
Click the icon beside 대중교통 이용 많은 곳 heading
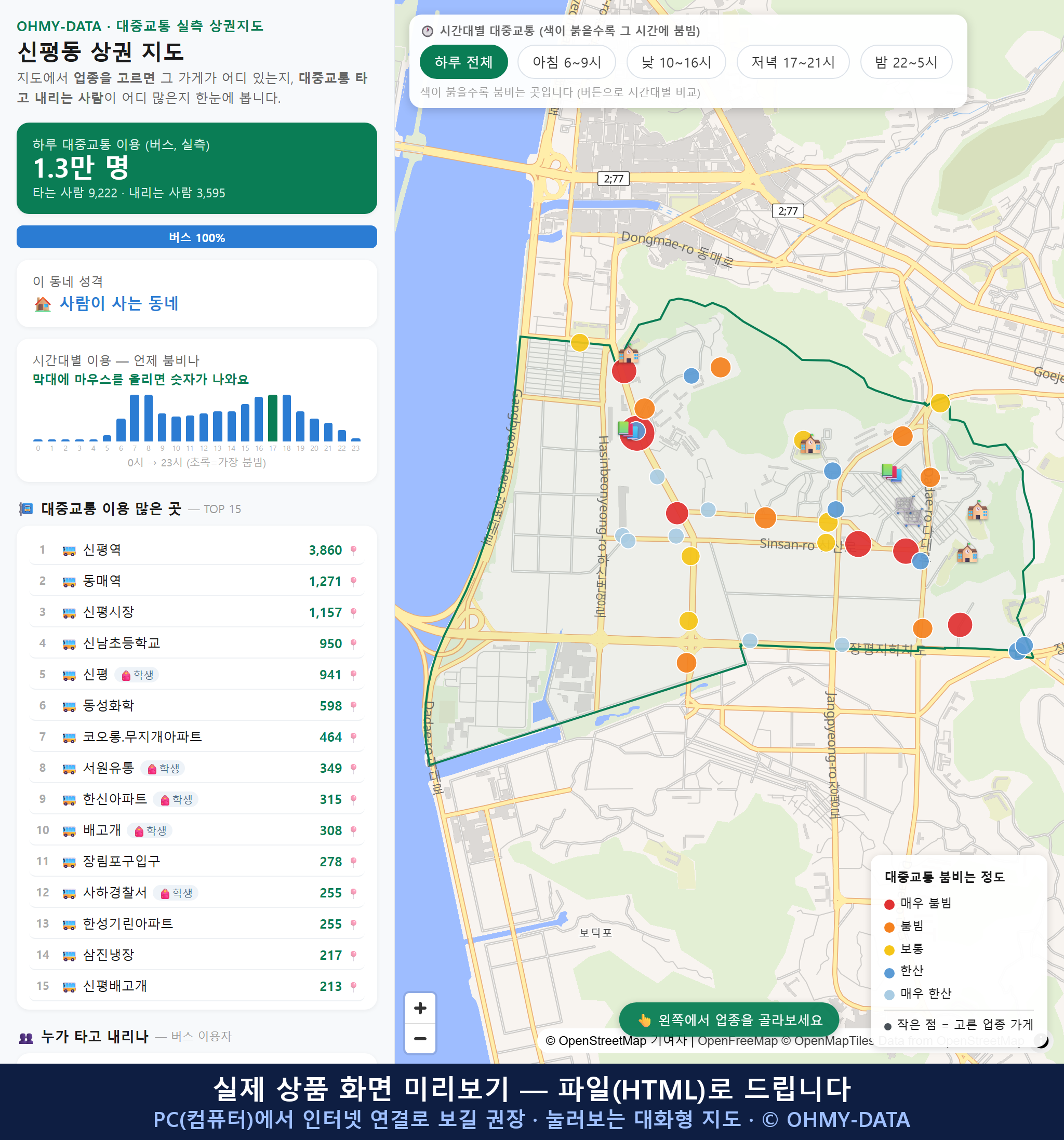[26, 508]
